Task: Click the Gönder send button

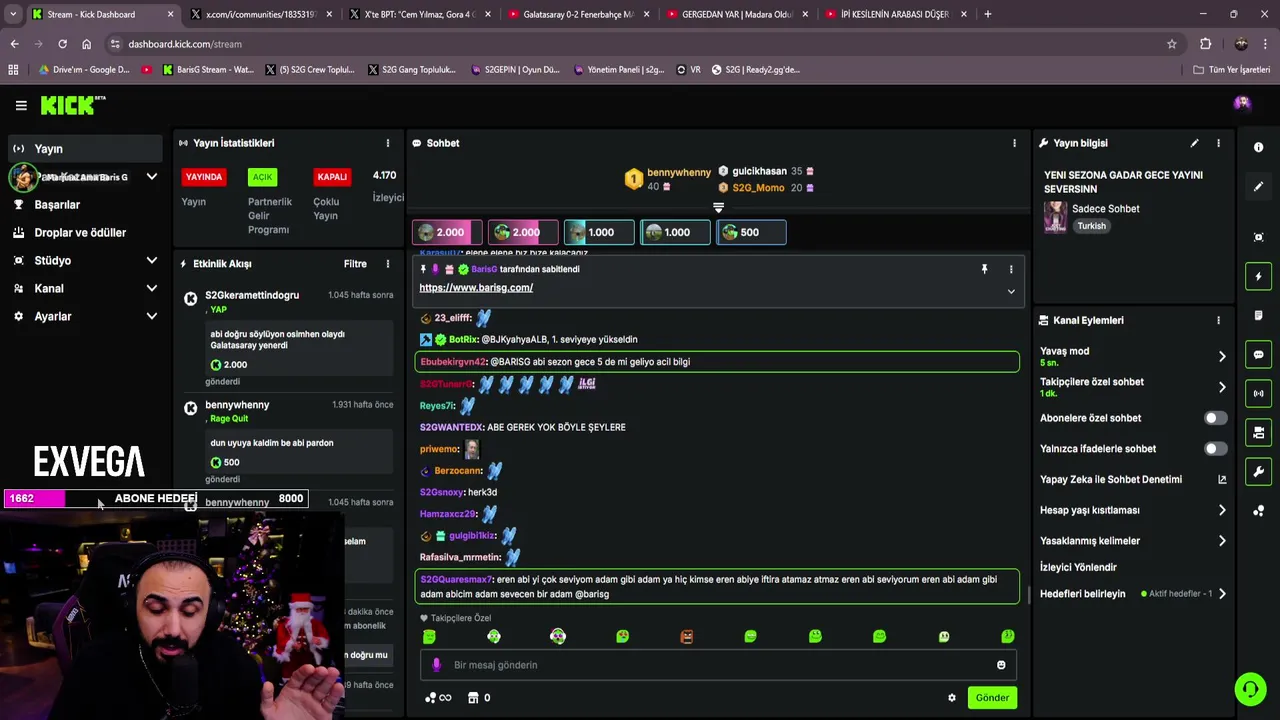Action: coord(992,698)
